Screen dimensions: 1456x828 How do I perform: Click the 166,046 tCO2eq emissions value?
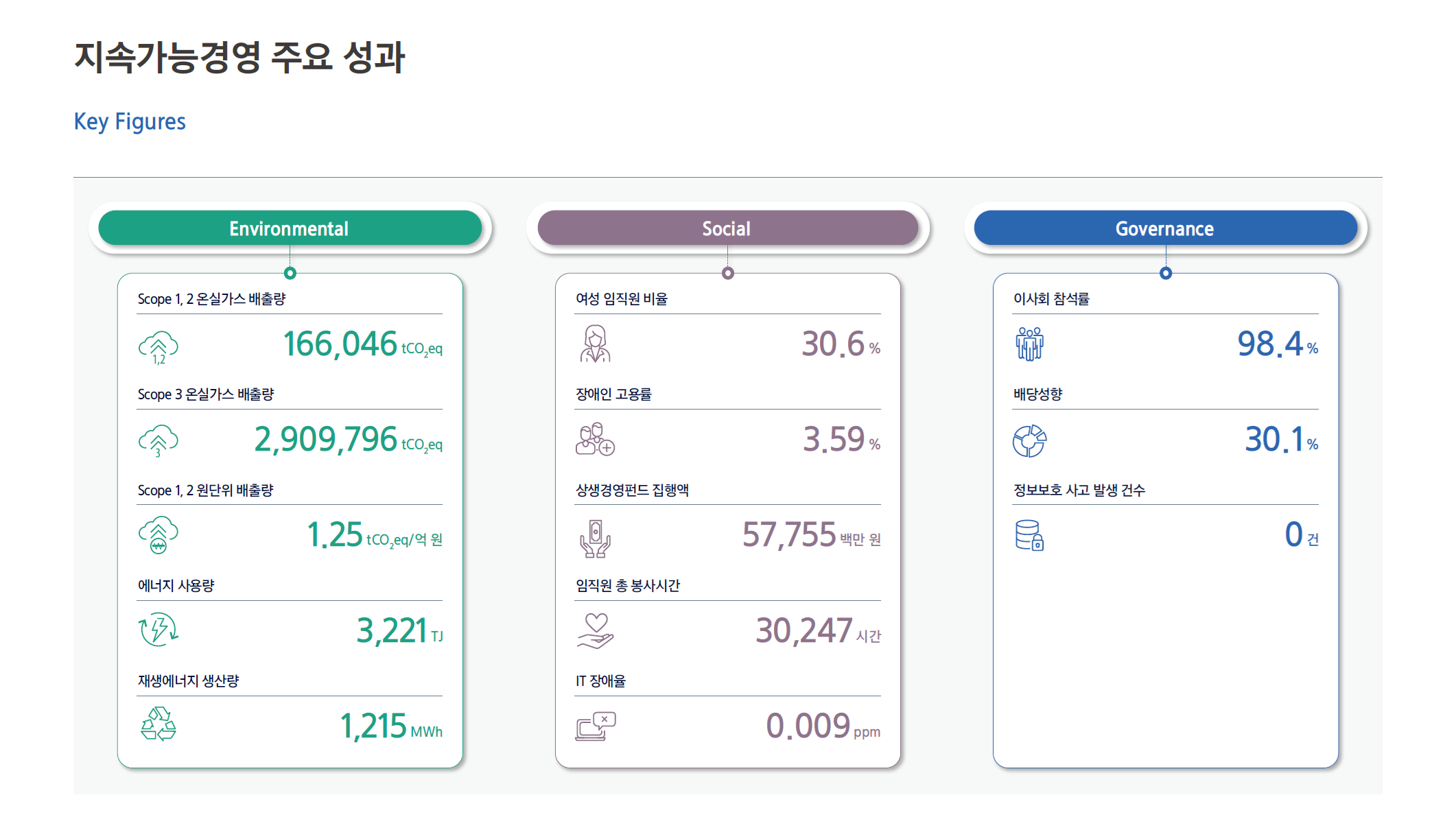(362, 344)
